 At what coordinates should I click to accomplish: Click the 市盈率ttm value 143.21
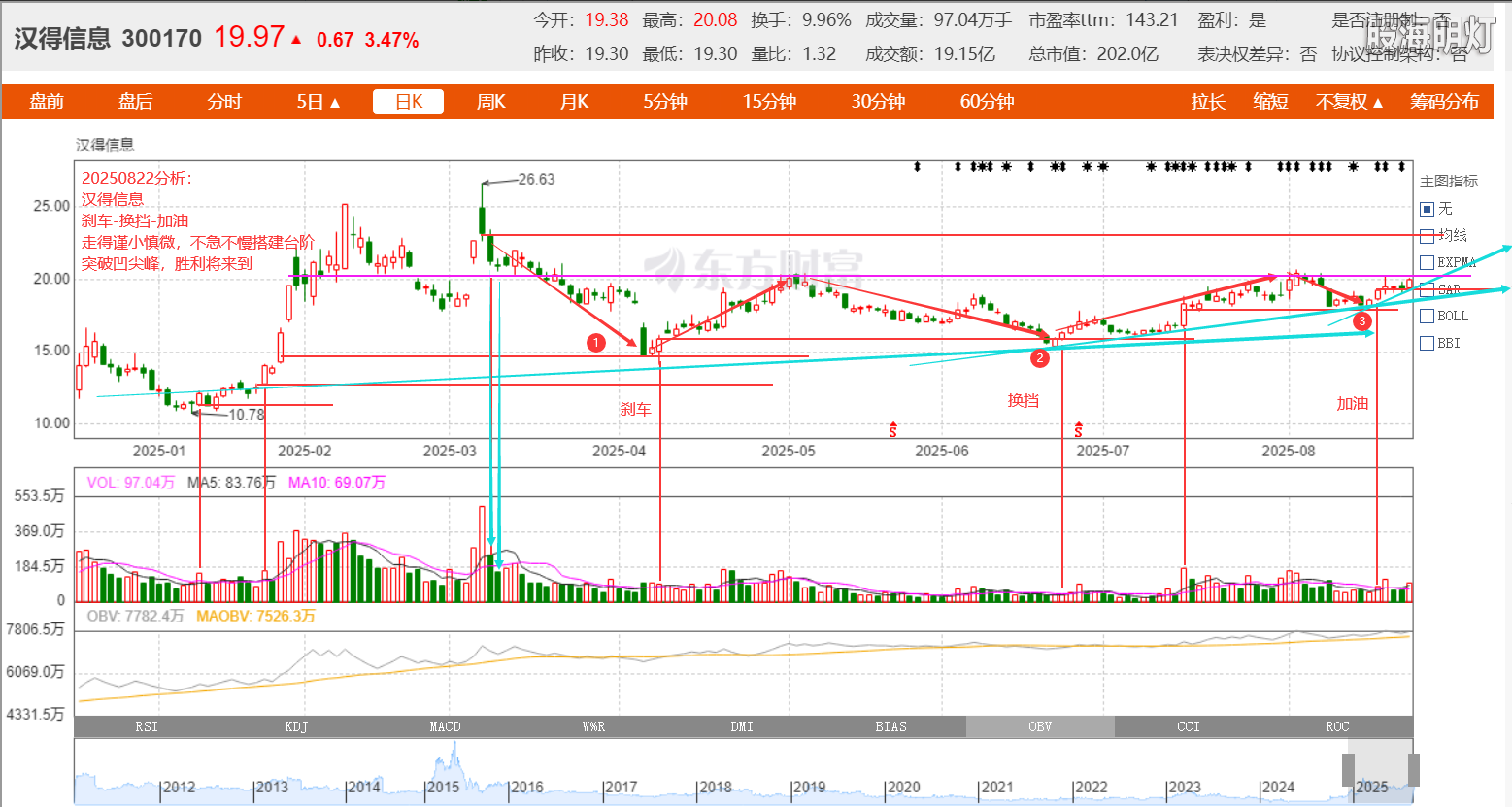click(1153, 20)
